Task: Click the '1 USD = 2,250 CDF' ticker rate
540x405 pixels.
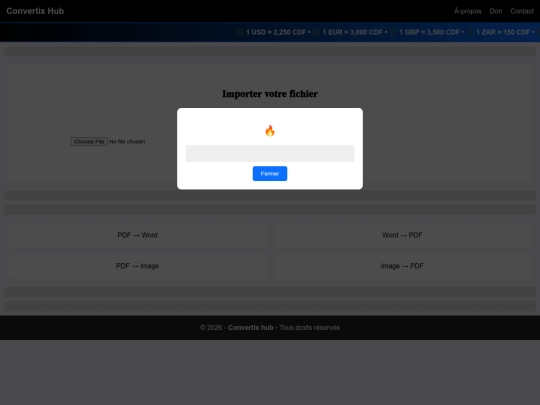Action: (x=276, y=32)
